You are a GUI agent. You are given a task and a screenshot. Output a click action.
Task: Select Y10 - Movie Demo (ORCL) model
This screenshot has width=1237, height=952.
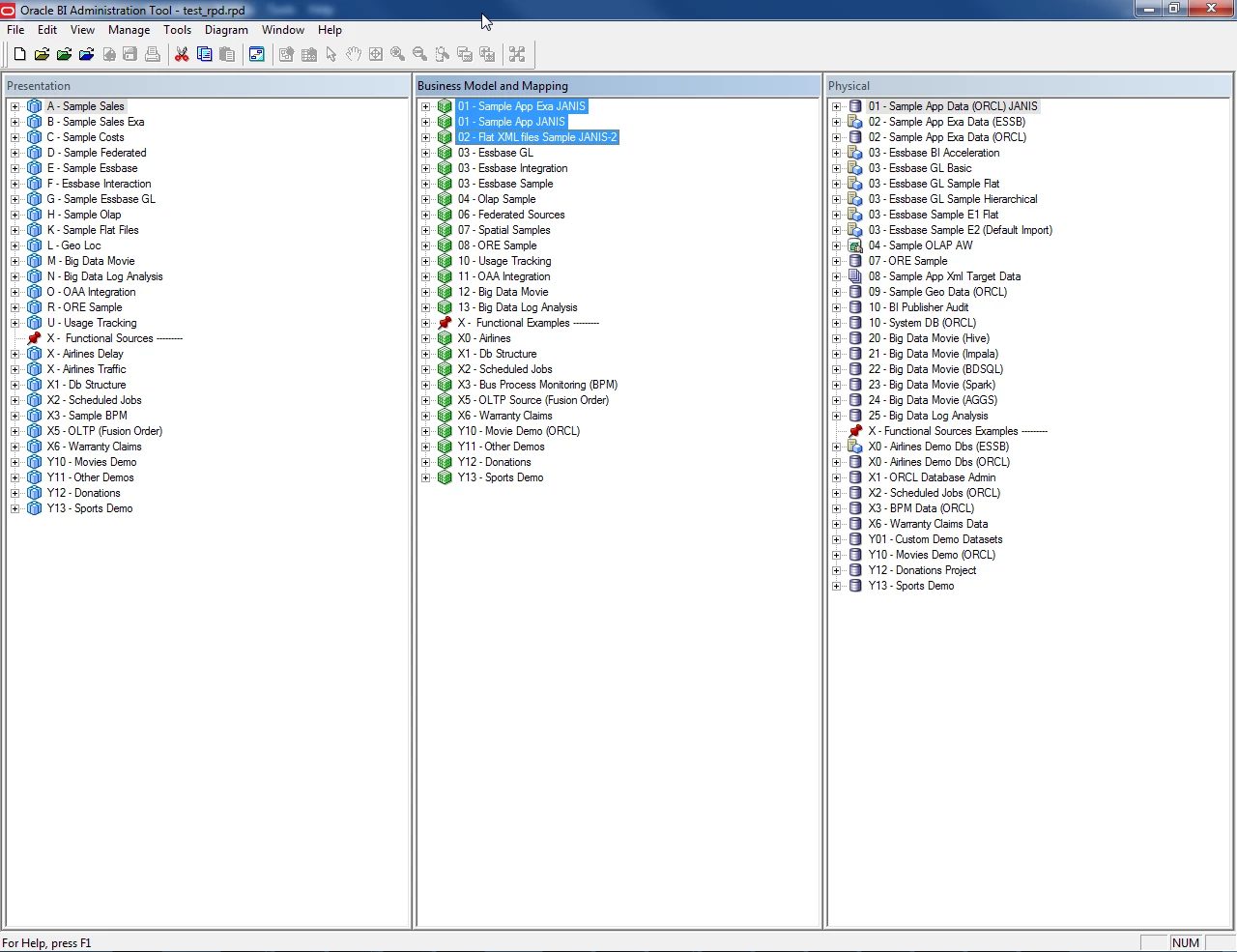click(x=519, y=431)
